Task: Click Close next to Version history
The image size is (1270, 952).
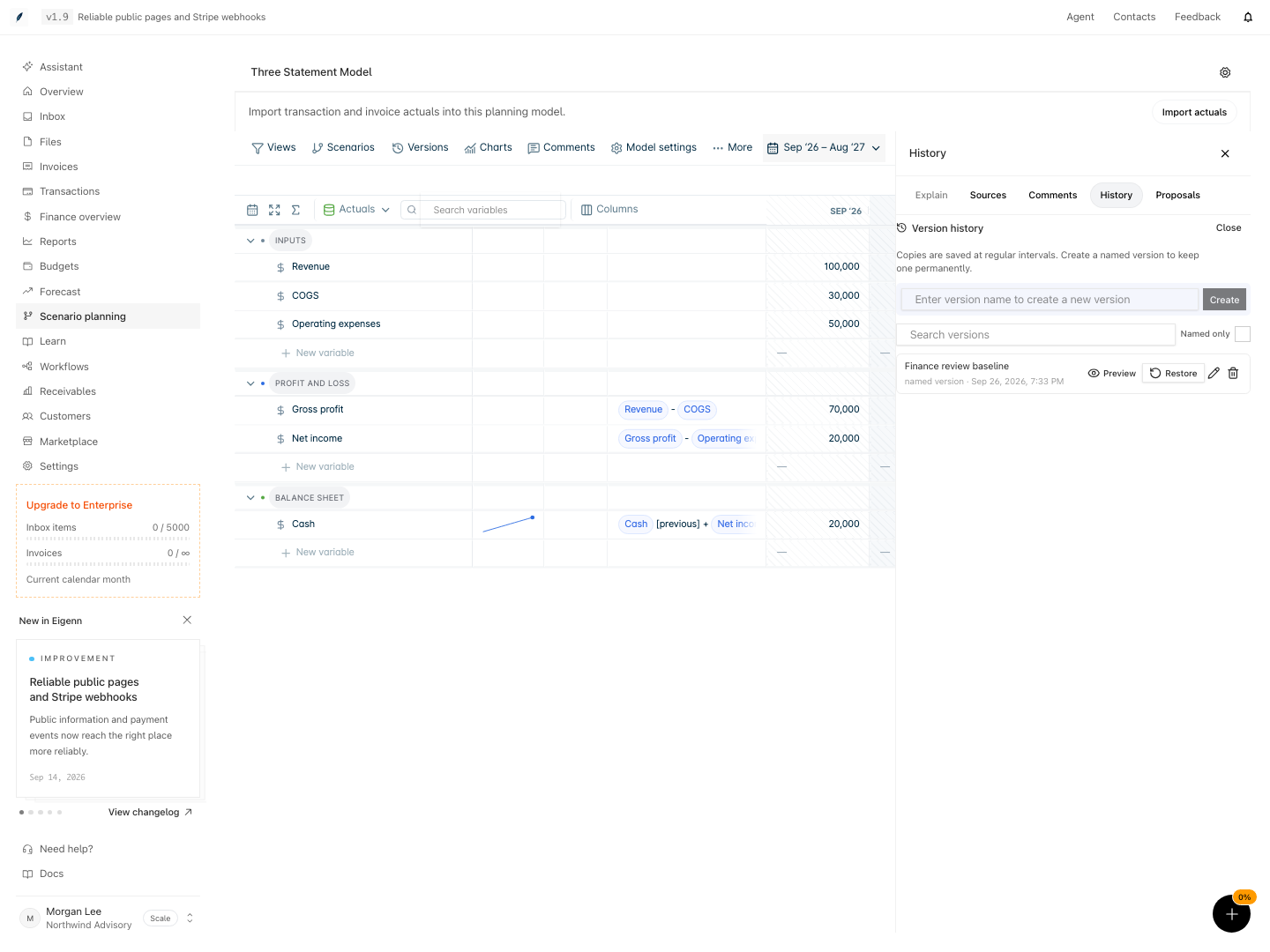Action: 1228,227
